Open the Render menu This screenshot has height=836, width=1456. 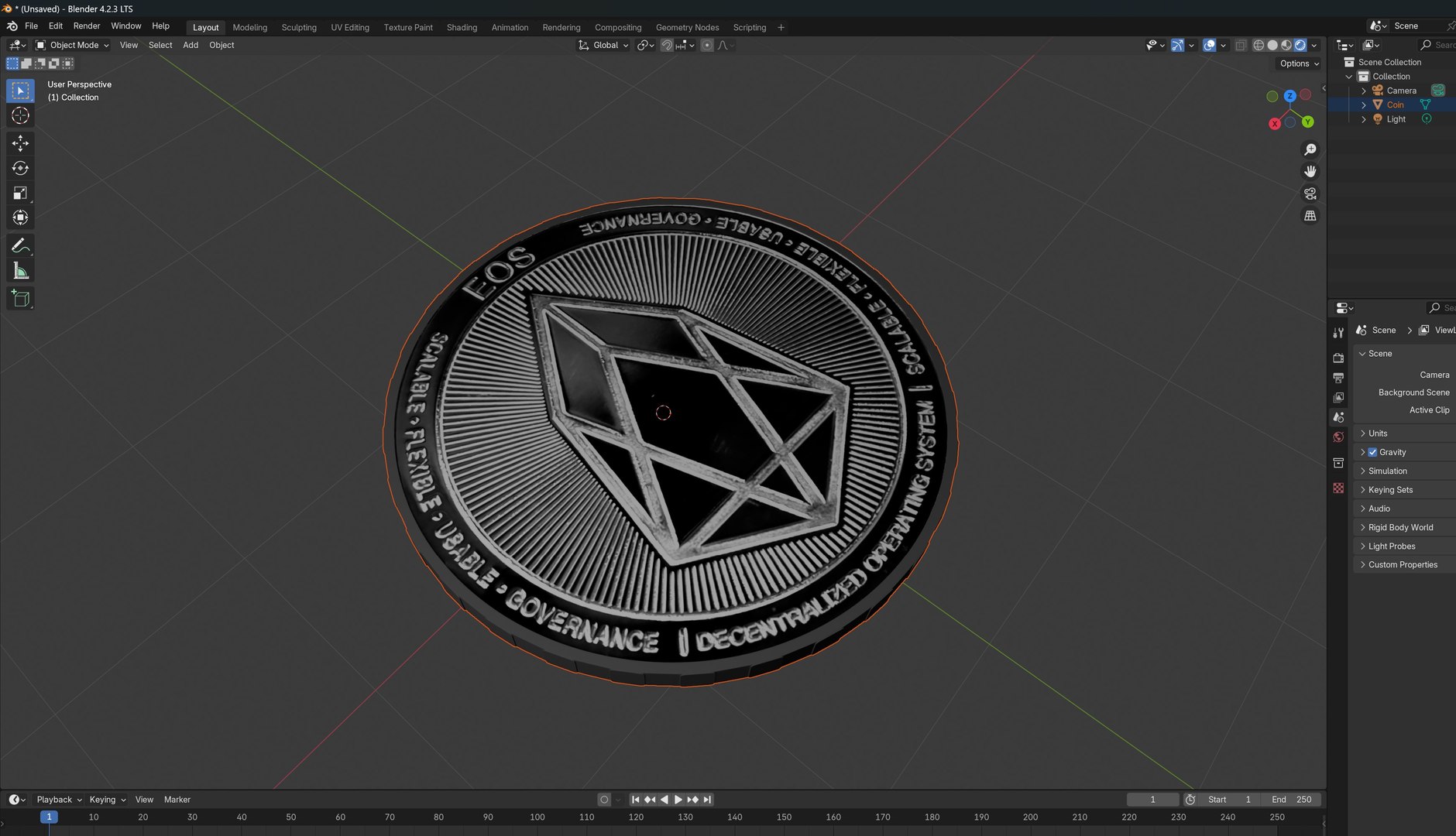(87, 26)
